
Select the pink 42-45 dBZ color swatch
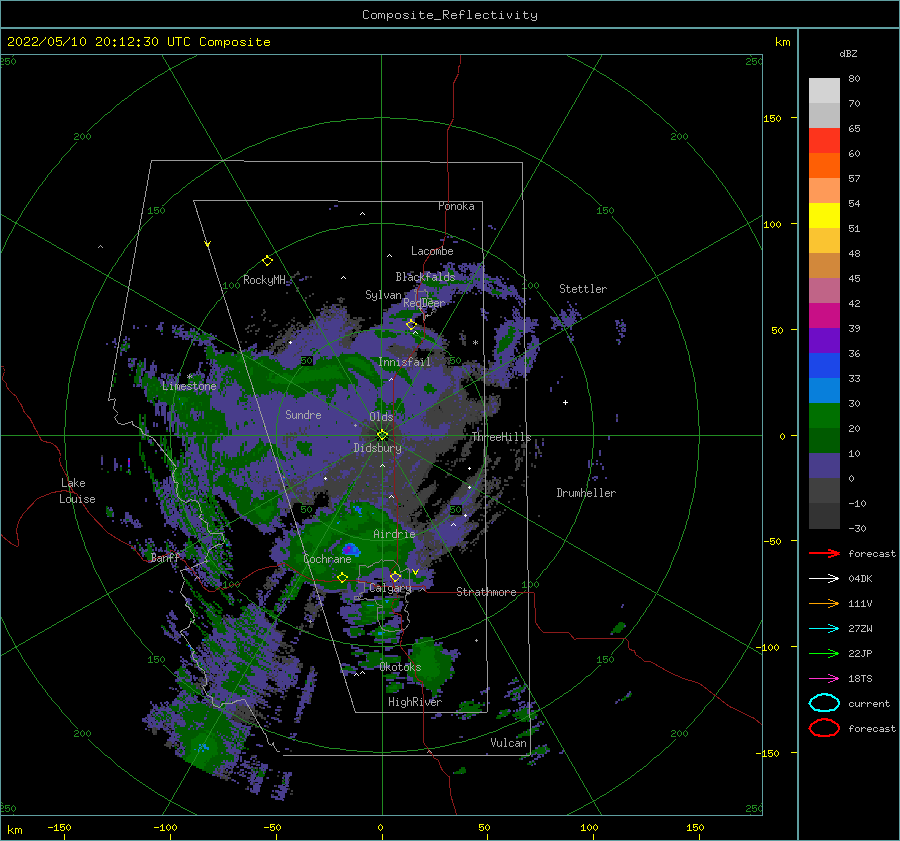(x=824, y=290)
